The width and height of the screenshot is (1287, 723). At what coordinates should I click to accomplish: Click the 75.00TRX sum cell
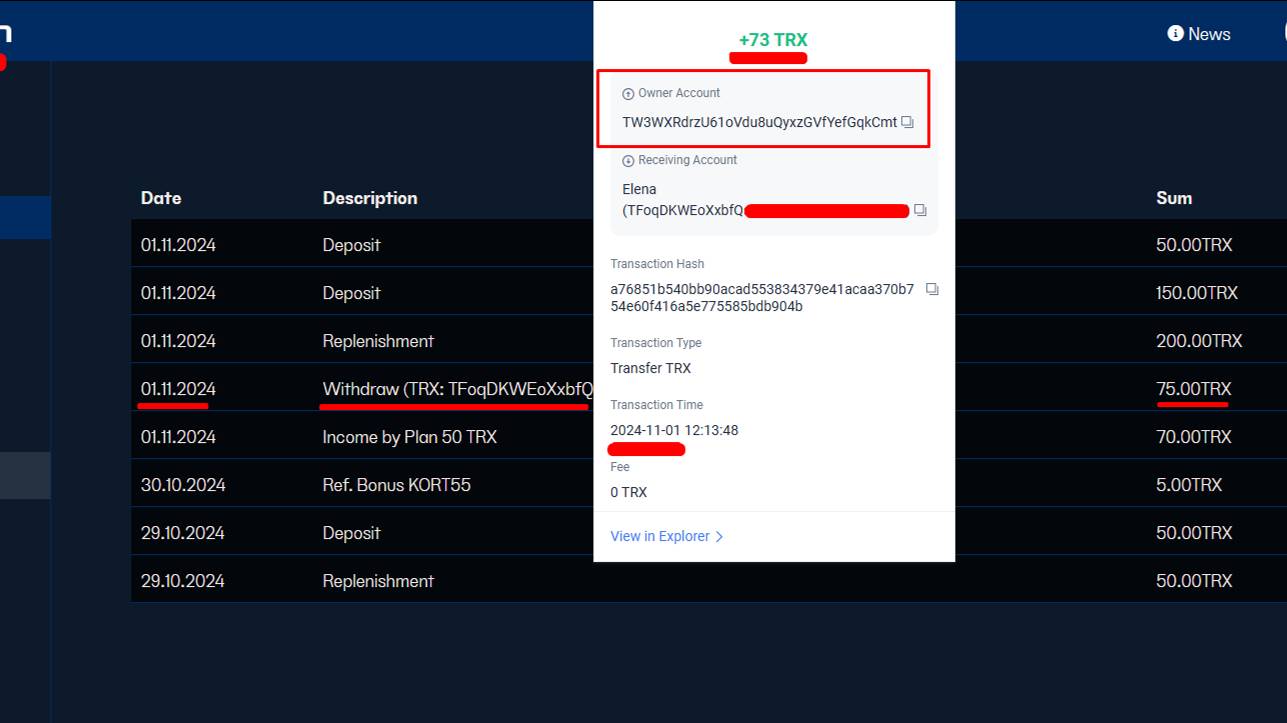[1194, 389]
